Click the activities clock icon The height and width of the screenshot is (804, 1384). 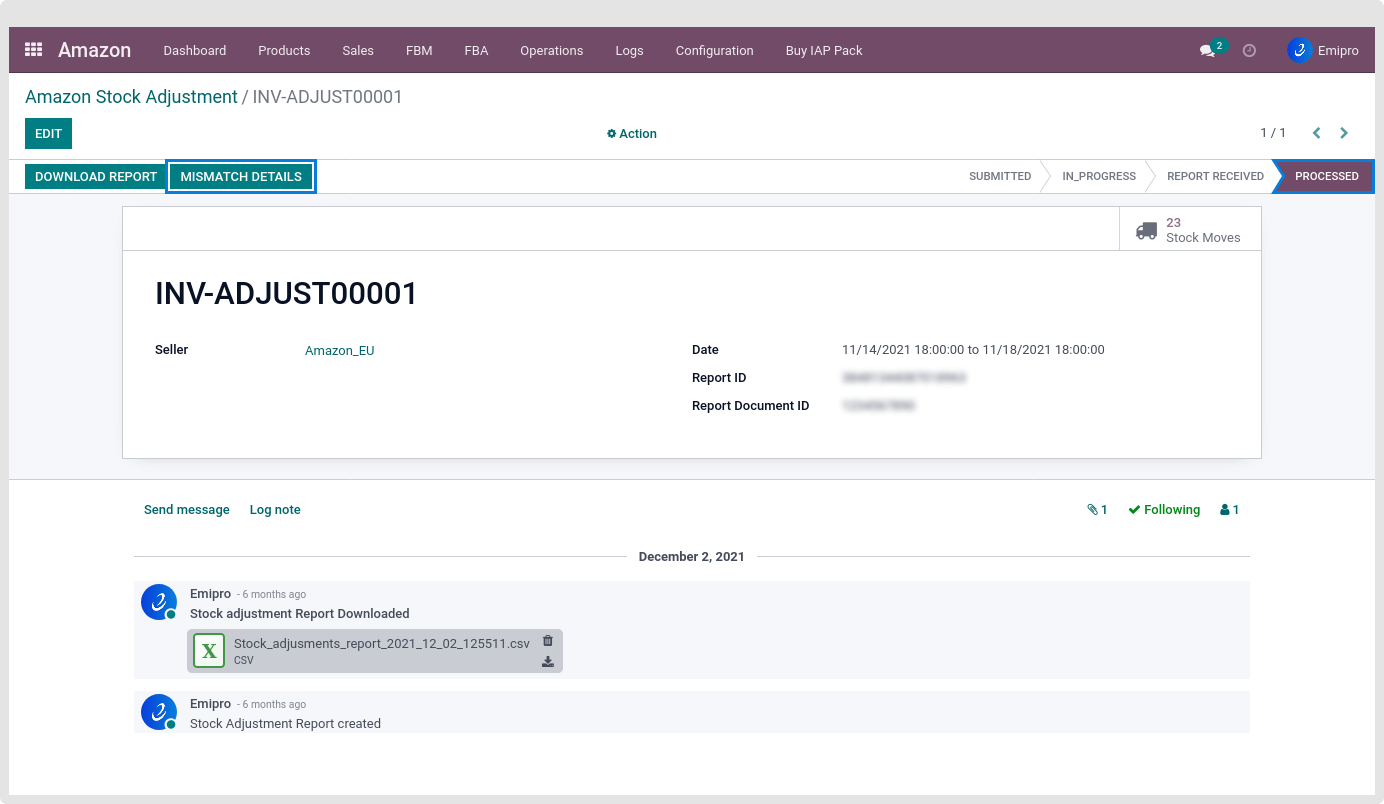click(x=1249, y=50)
